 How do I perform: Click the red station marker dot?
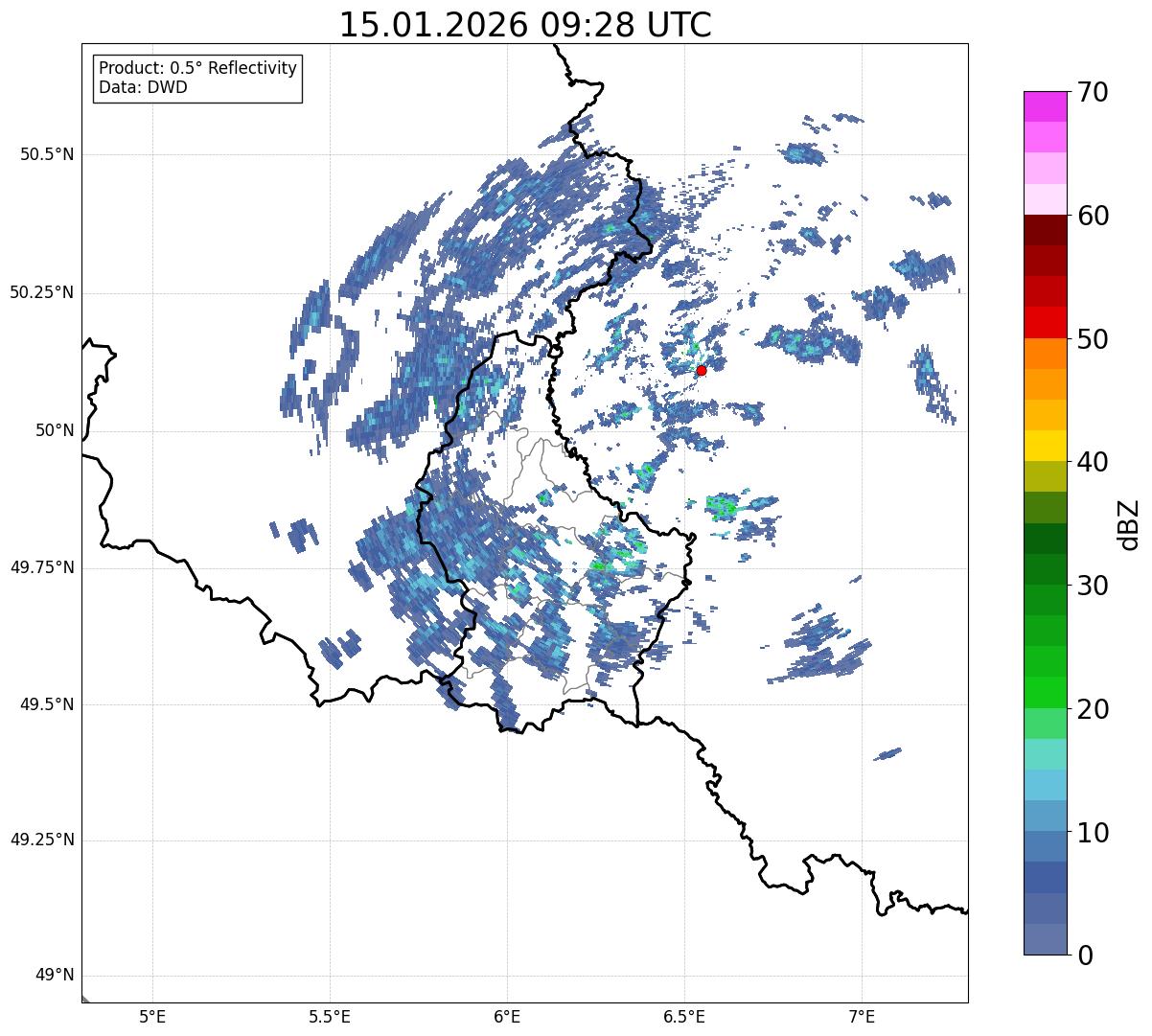pyautogui.click(x=701, y=370)
